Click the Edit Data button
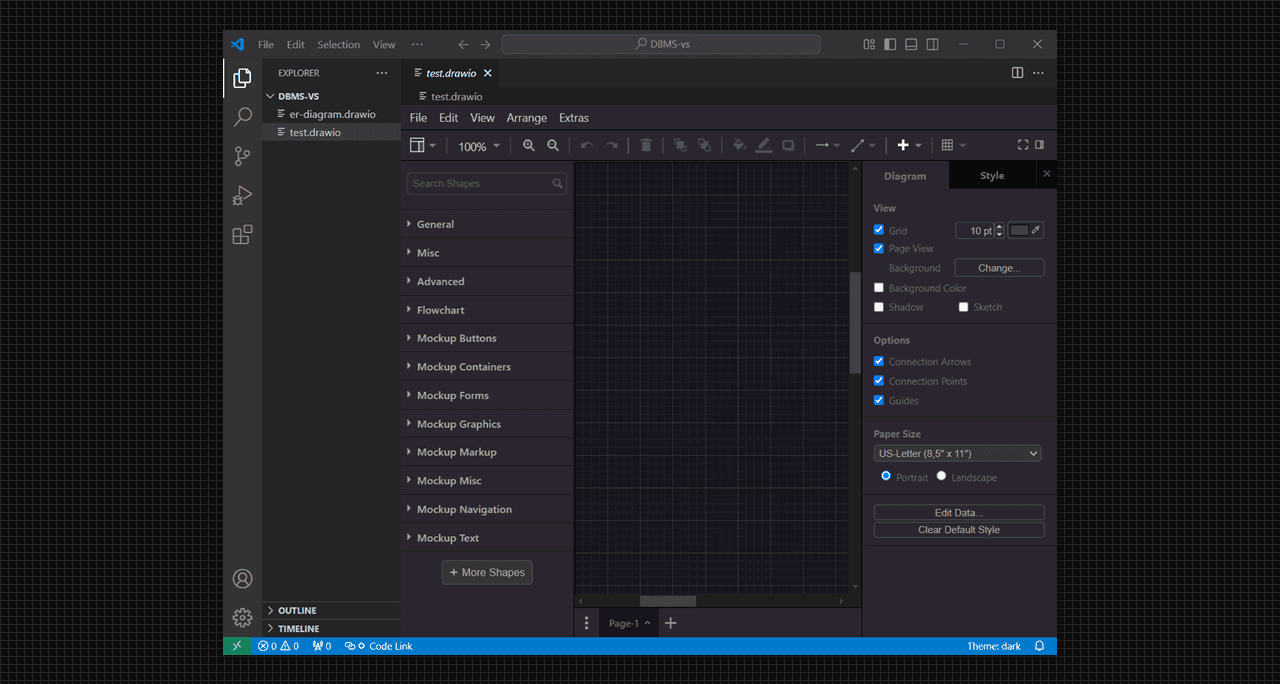This screenshot has height=684, width=1280. pyautogui.click(x=958, y=512)
